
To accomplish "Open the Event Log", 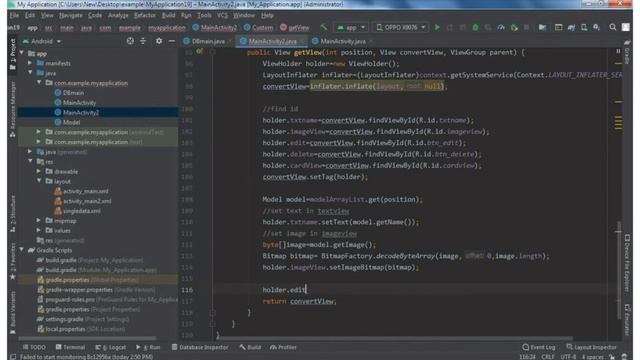I will pyautogui.click(x=539, y=347).
